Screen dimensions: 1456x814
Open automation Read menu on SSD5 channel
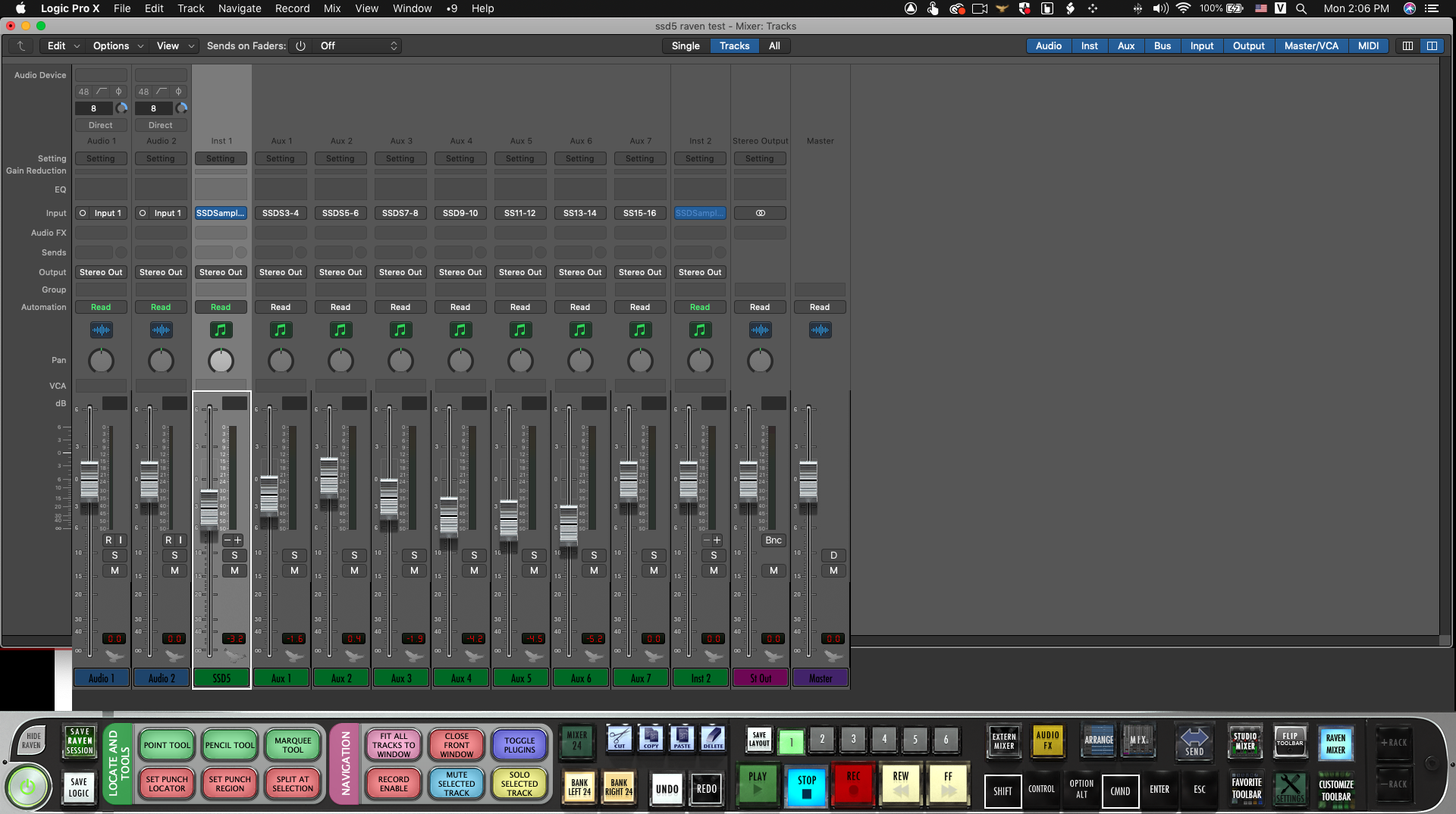tap(221, 307)
